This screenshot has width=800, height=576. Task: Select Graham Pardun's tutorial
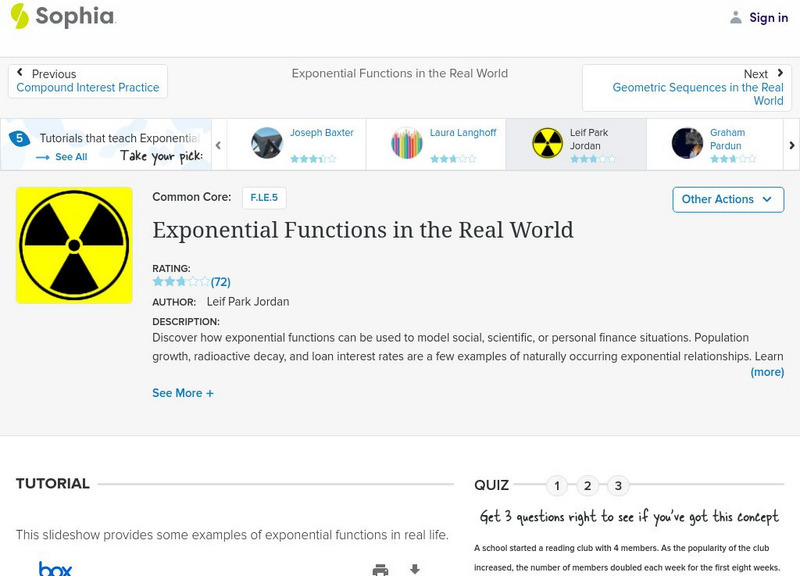click(714, 144)
